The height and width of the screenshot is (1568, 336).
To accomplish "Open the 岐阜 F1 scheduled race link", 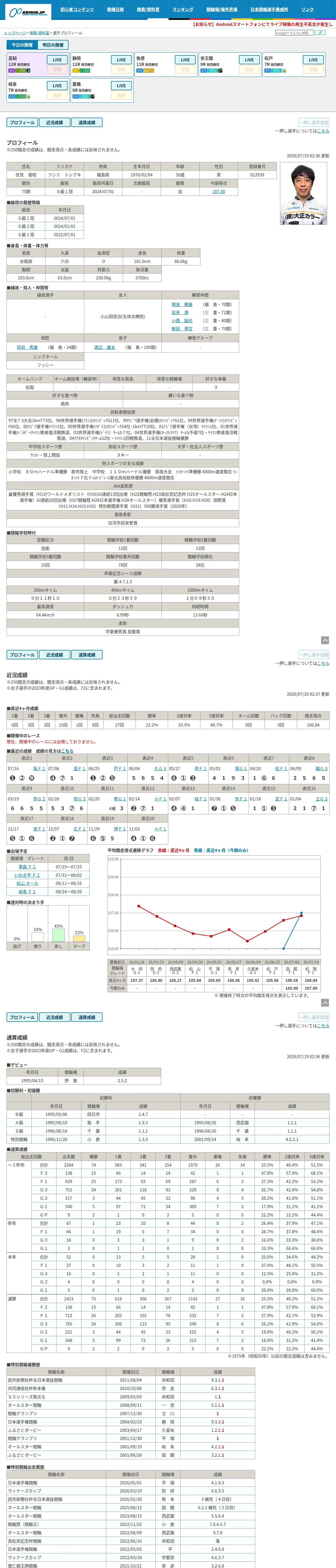I will pos(27,892).
